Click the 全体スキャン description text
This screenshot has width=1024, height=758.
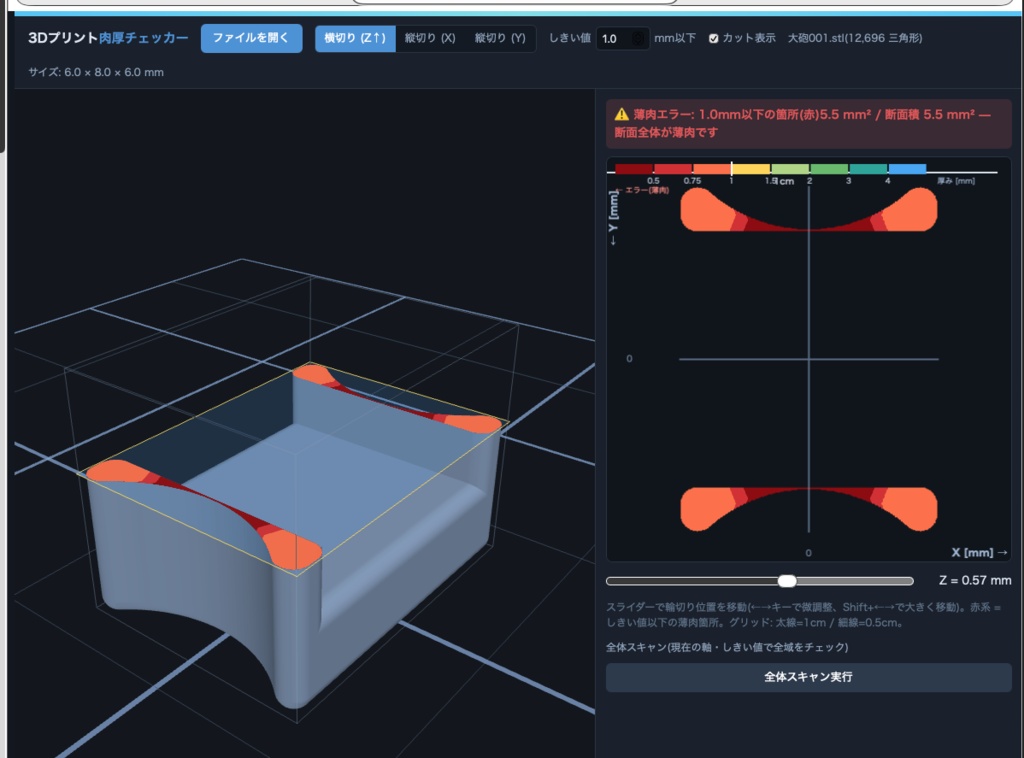tap(727, 647)
